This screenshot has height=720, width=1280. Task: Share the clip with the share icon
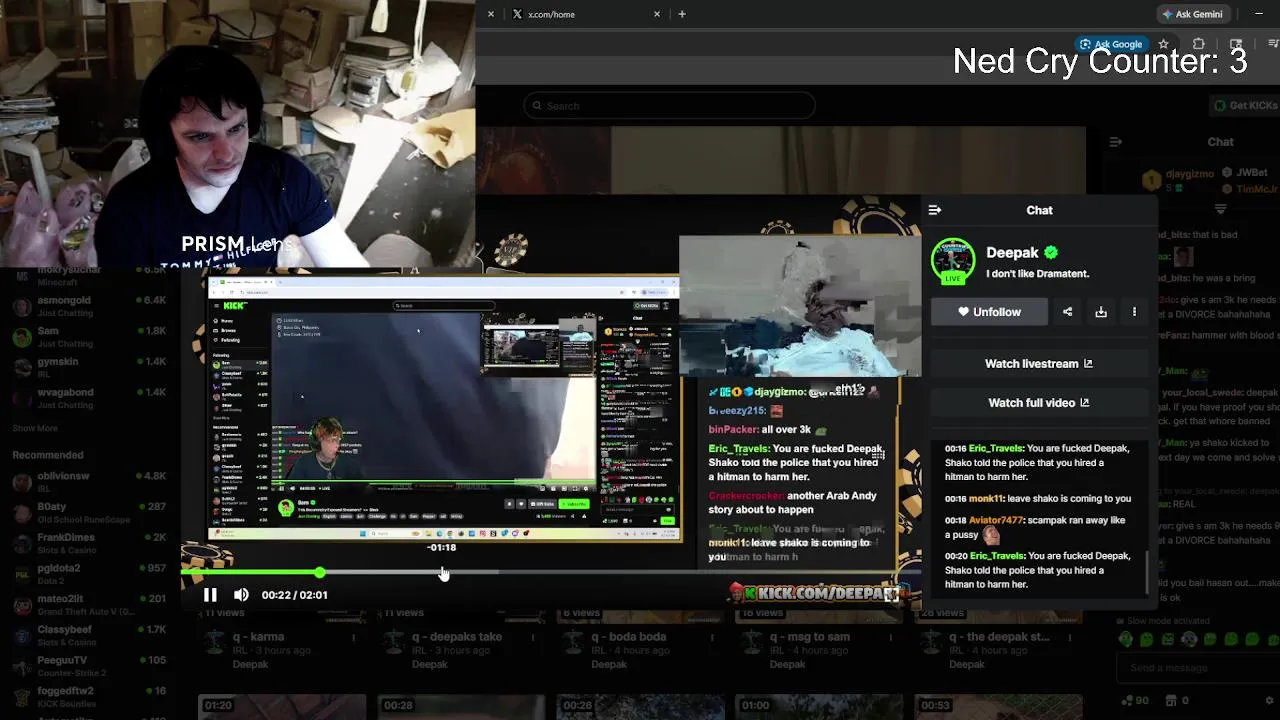(x=1067, y=312)
